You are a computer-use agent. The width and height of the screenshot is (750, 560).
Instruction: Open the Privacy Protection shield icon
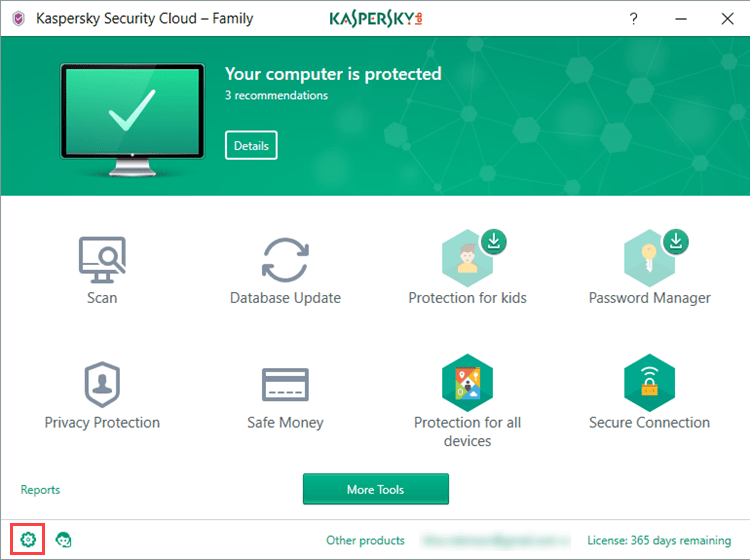pos(101,384)
